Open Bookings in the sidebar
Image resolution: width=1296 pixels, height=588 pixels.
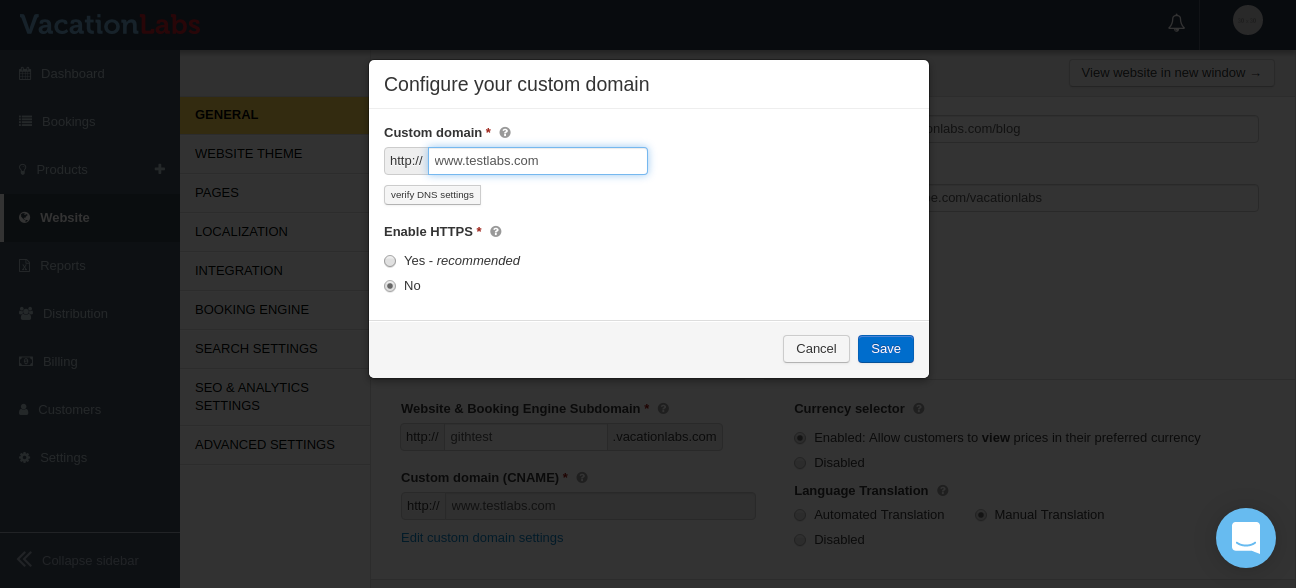point(68,121)
